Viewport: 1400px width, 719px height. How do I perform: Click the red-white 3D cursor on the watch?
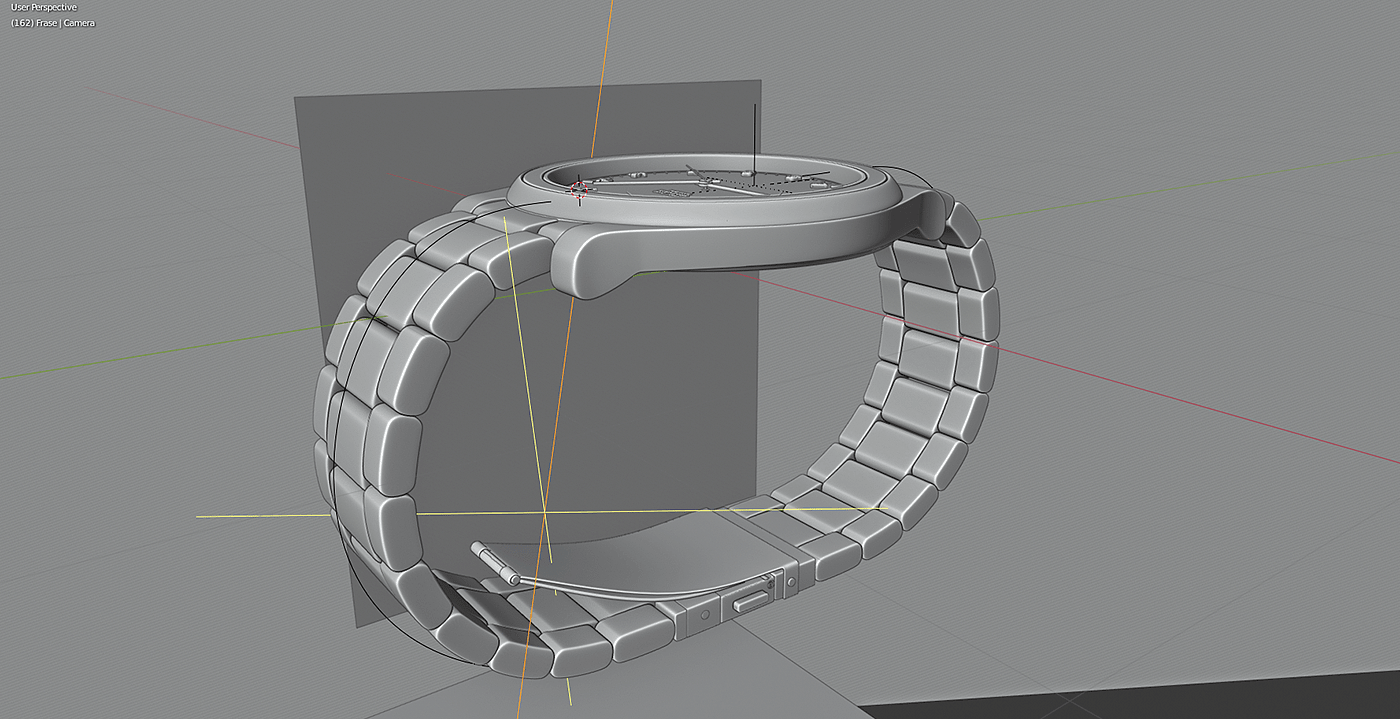[579, 189]
